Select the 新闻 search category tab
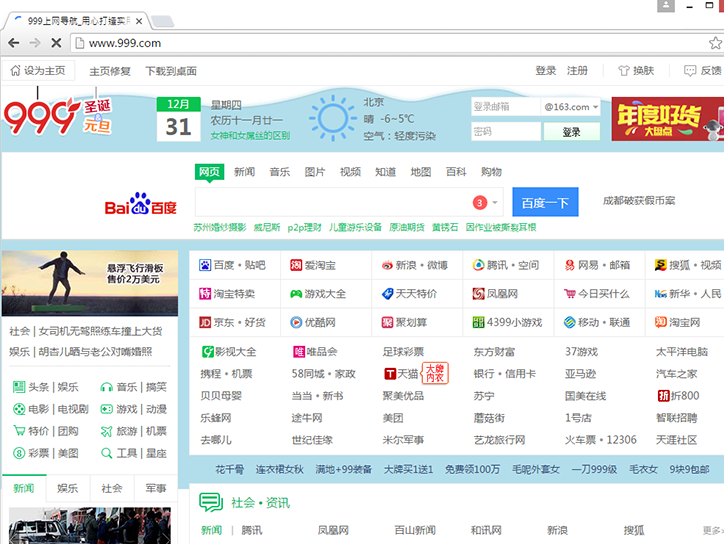This screenshot has height=544, width=724. 244,172
